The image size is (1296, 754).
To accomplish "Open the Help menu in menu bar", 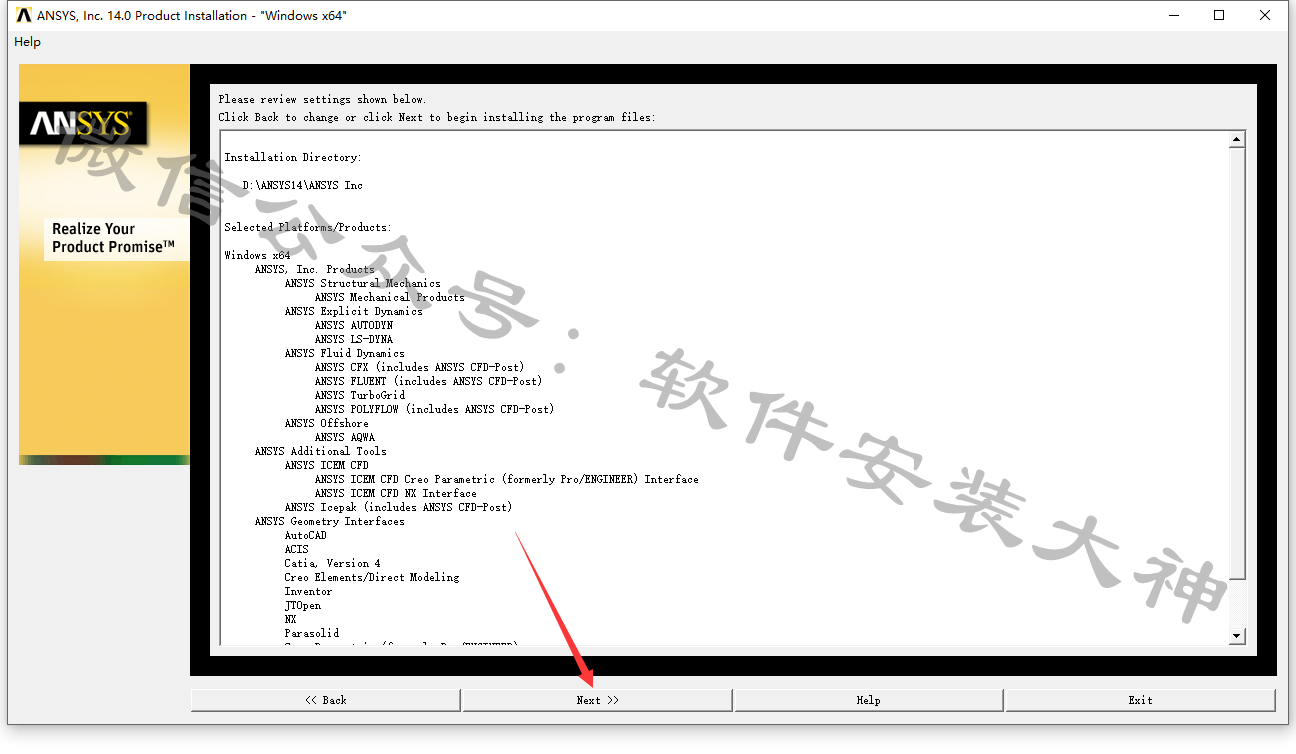I will pyautogui.click(x=28, y=42).
